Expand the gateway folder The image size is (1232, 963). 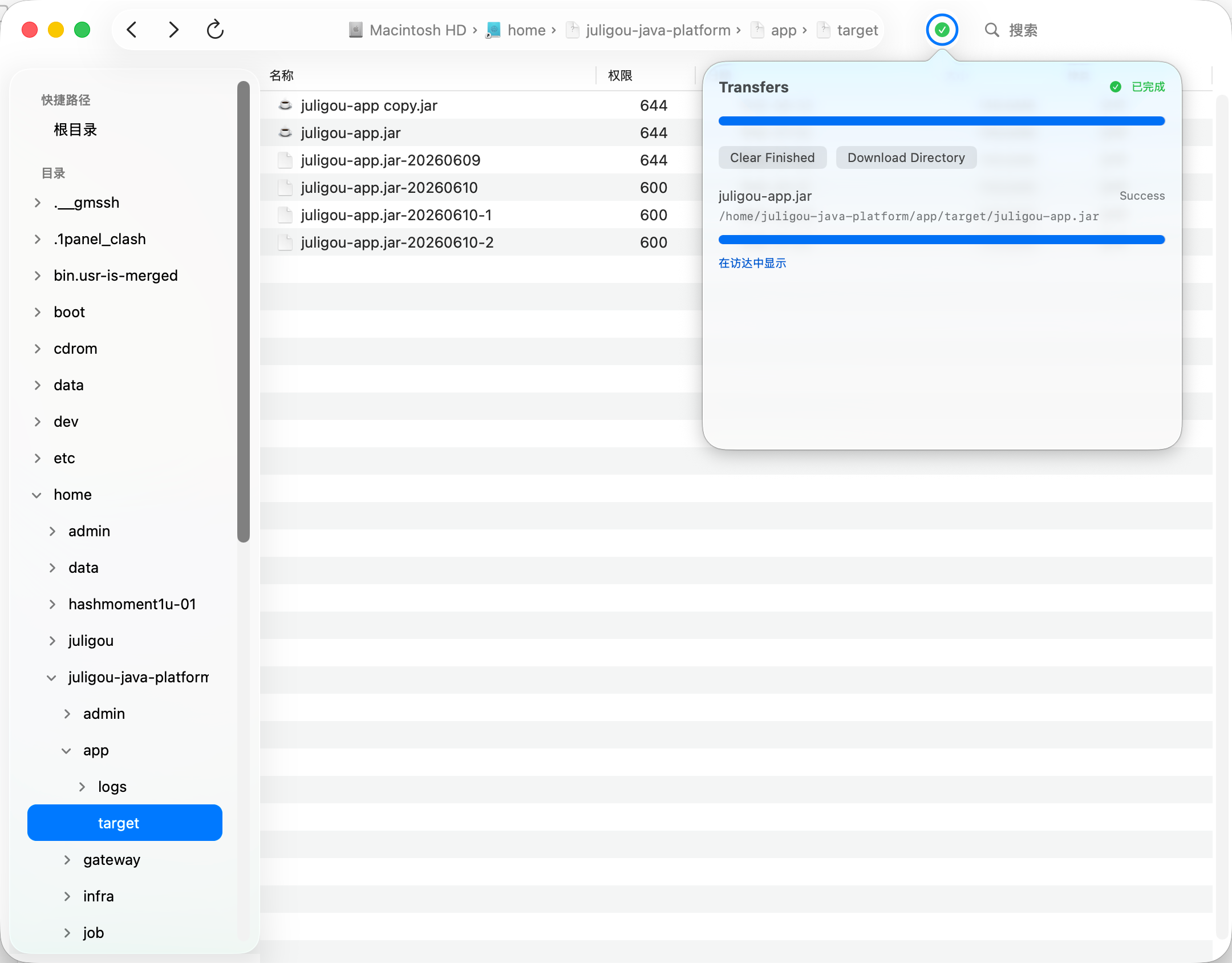tap(67, 860)
